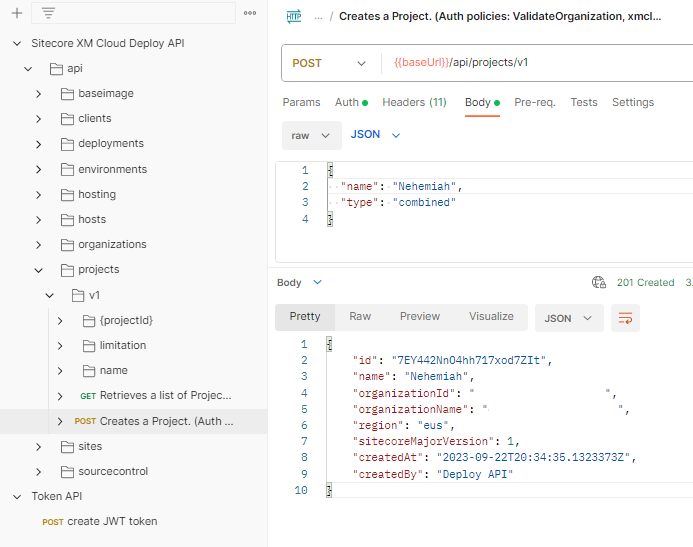Select the request Body tab
The height and width of the screenshot is (547, 693).
click(482, 103)
